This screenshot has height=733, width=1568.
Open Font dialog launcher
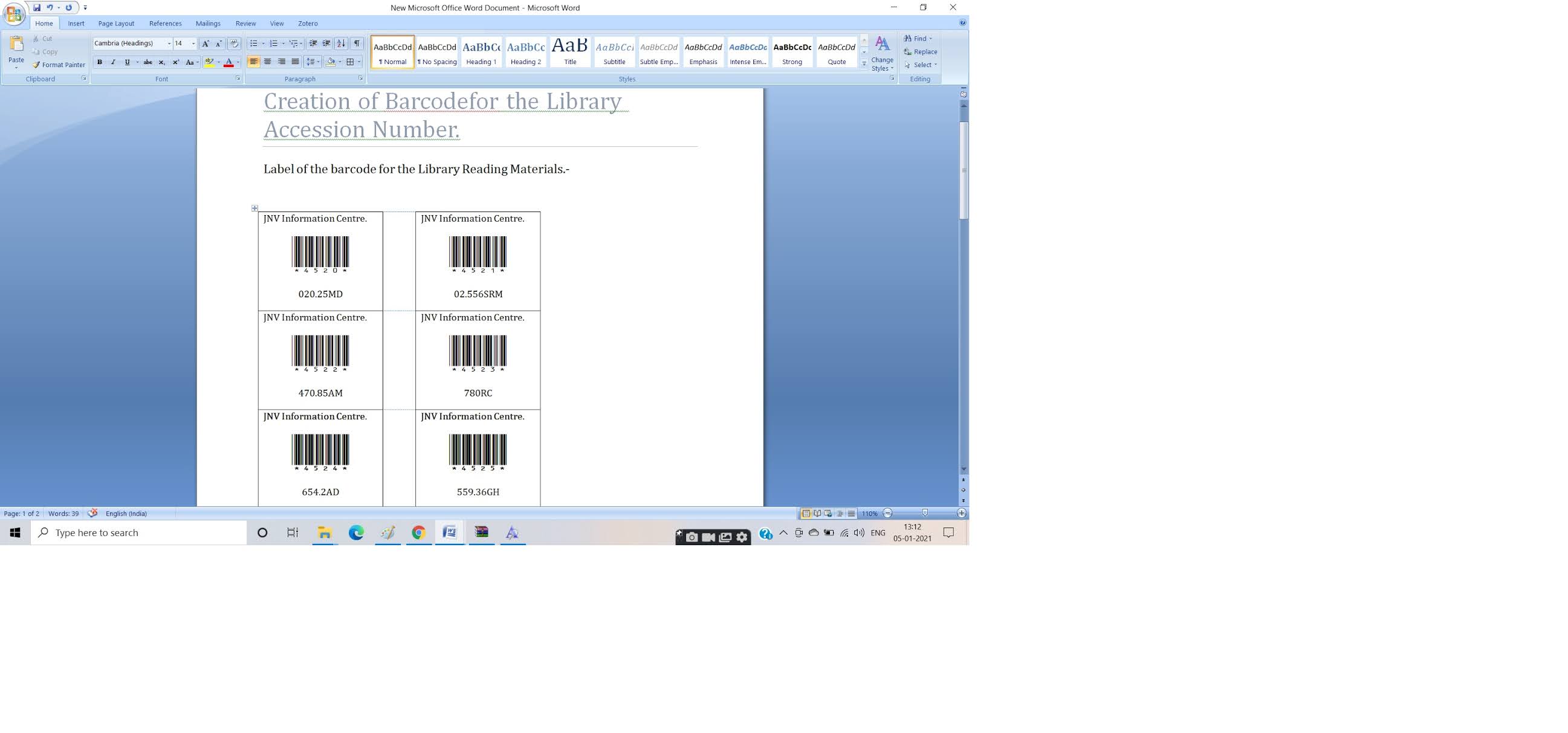click(238, 79)
